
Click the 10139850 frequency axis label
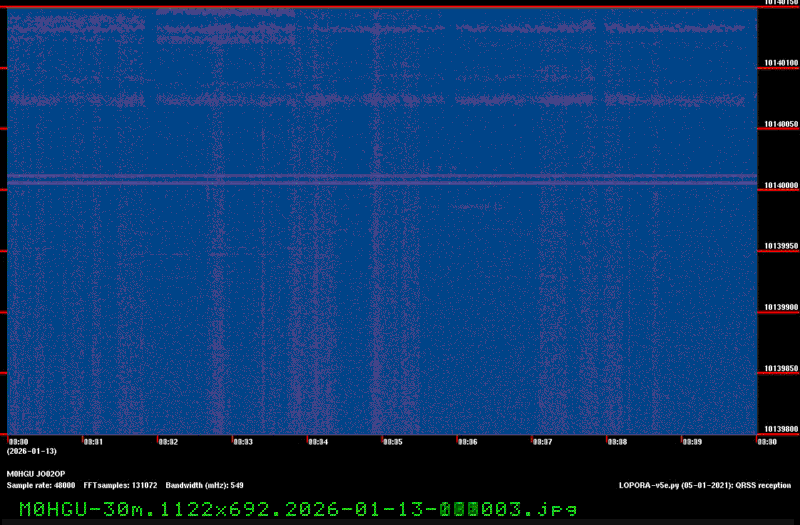point(780,368)
